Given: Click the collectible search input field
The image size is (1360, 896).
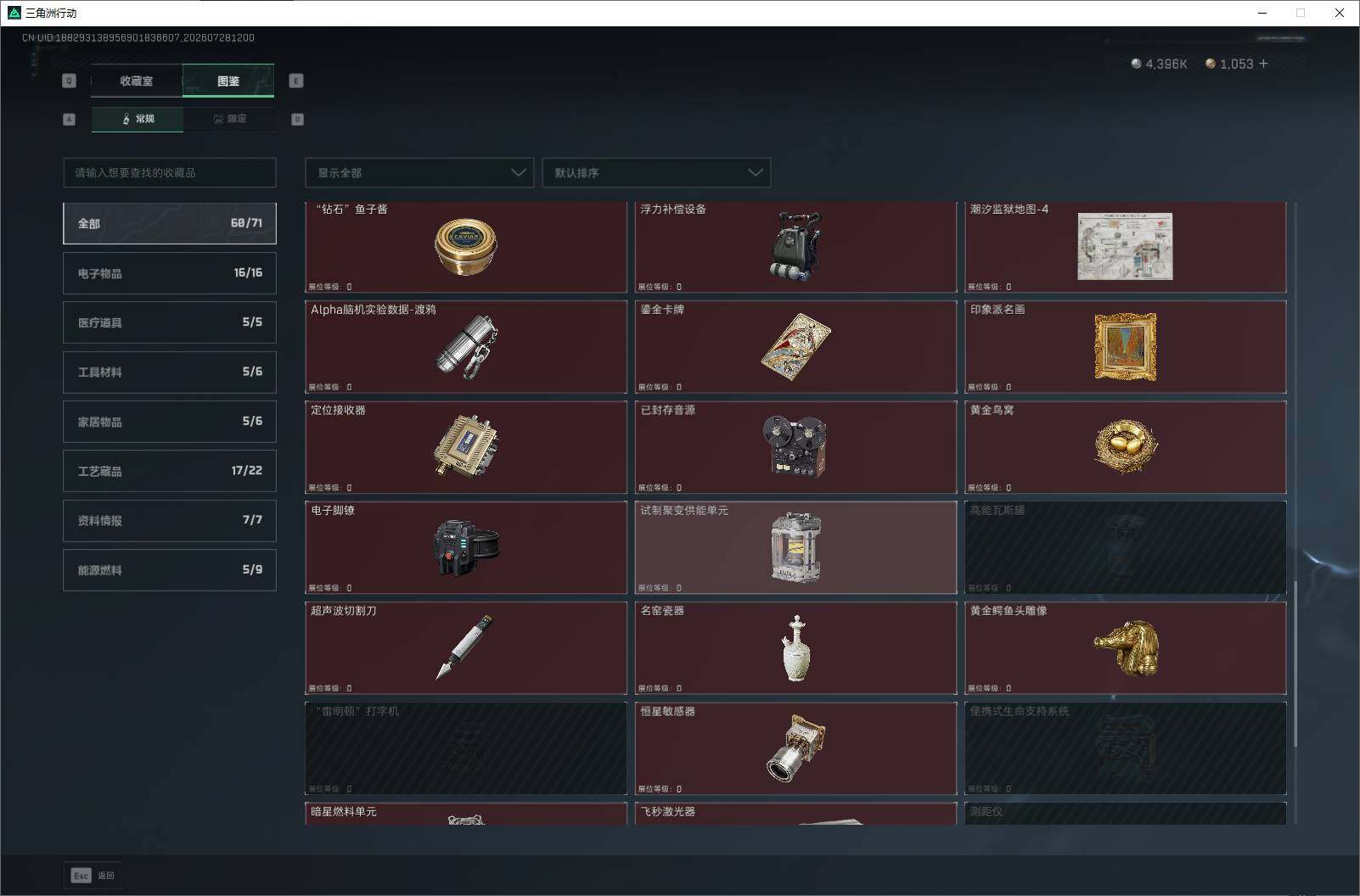Looking at the screenshot, I should [x=170, y=172].
